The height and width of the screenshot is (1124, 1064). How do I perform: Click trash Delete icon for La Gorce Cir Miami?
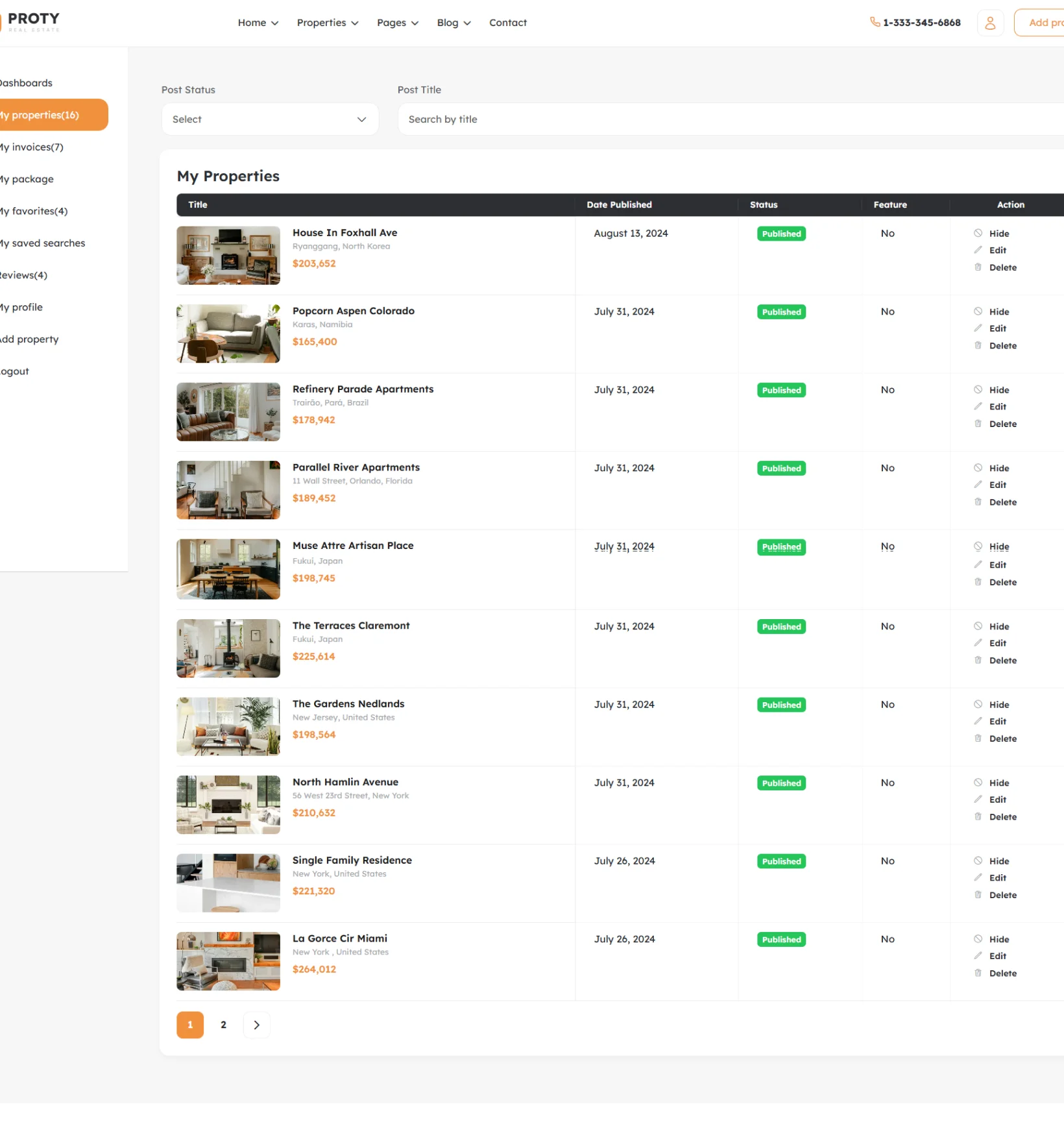coord(978,973)
